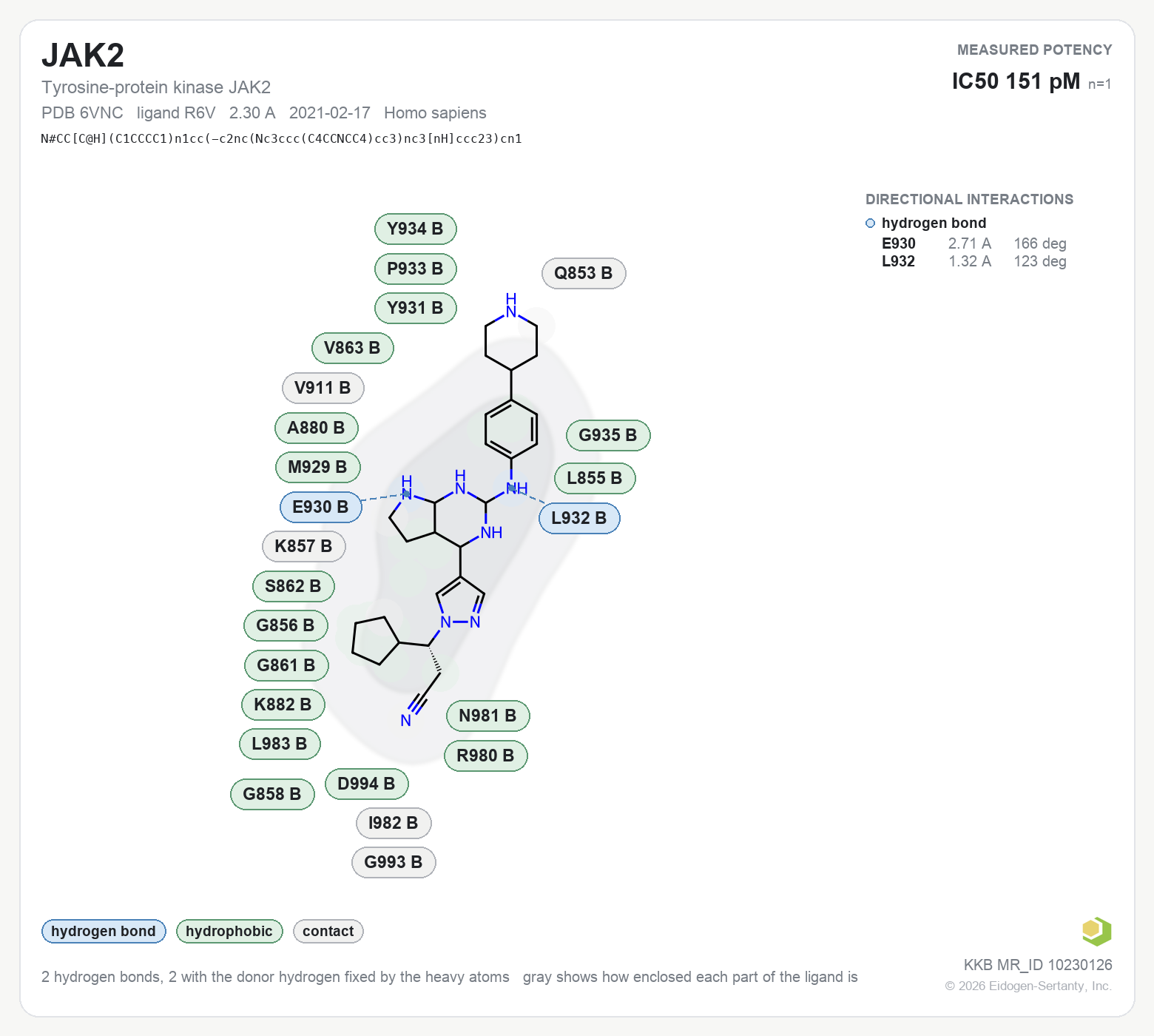Click the MEASURED POTENCY heading
The image size is (1154, 1036).
(1035, 50)
